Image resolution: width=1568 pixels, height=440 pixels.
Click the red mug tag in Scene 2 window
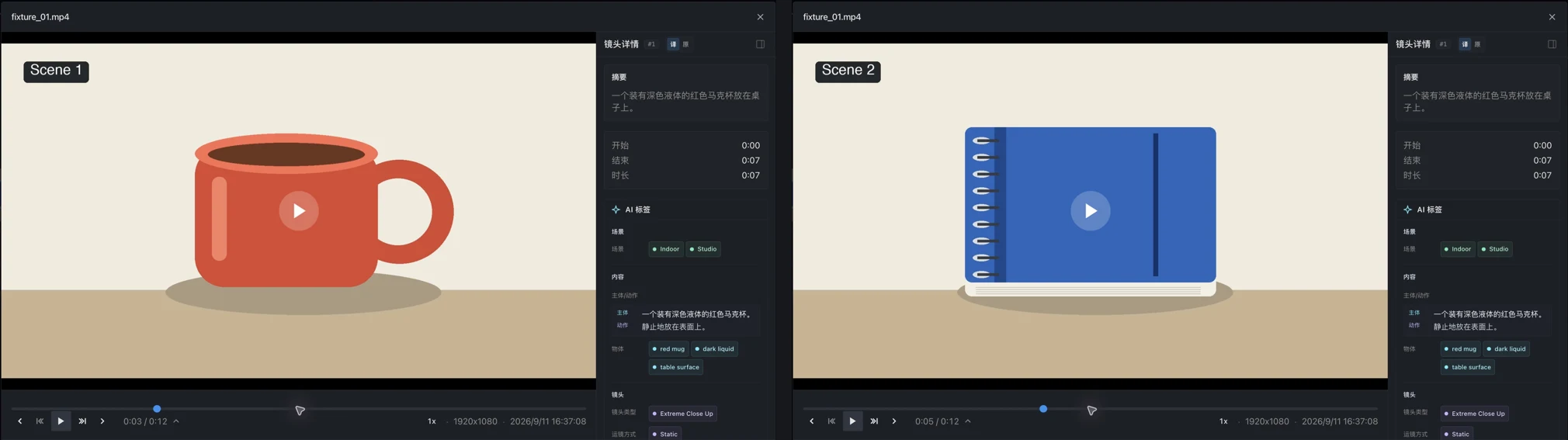1460,349
